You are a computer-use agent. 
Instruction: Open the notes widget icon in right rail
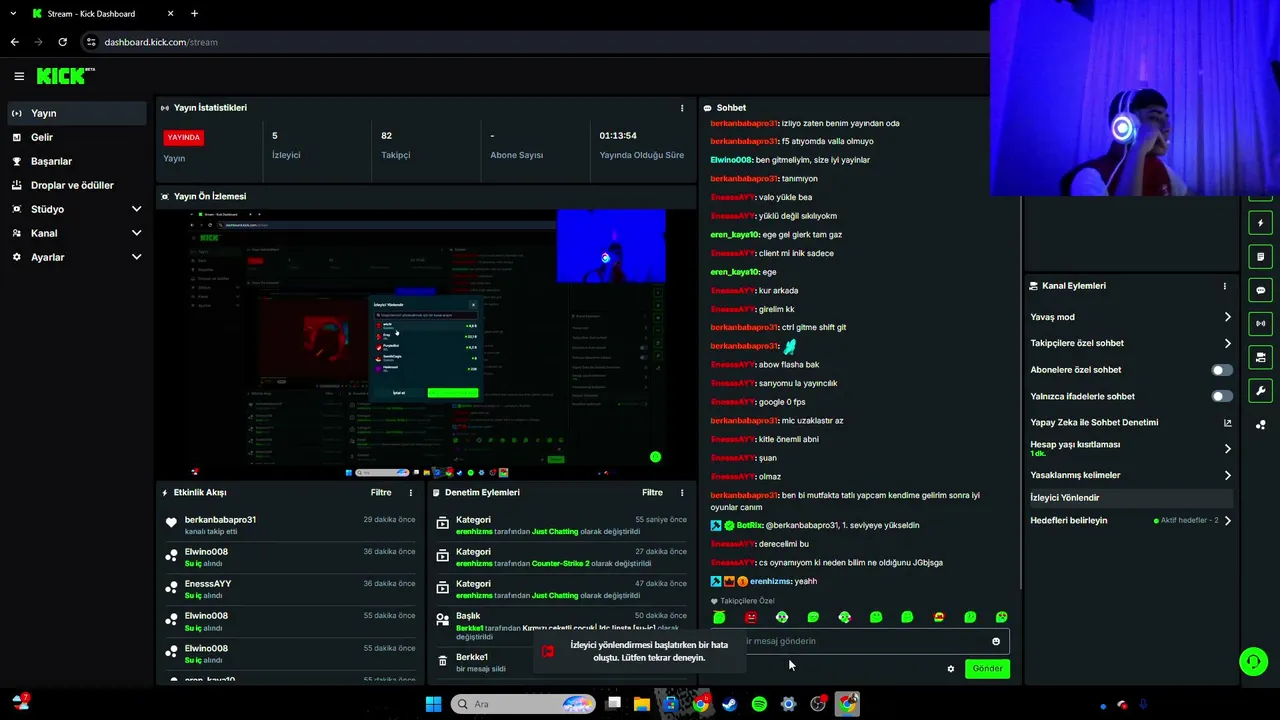(1260, 256)
